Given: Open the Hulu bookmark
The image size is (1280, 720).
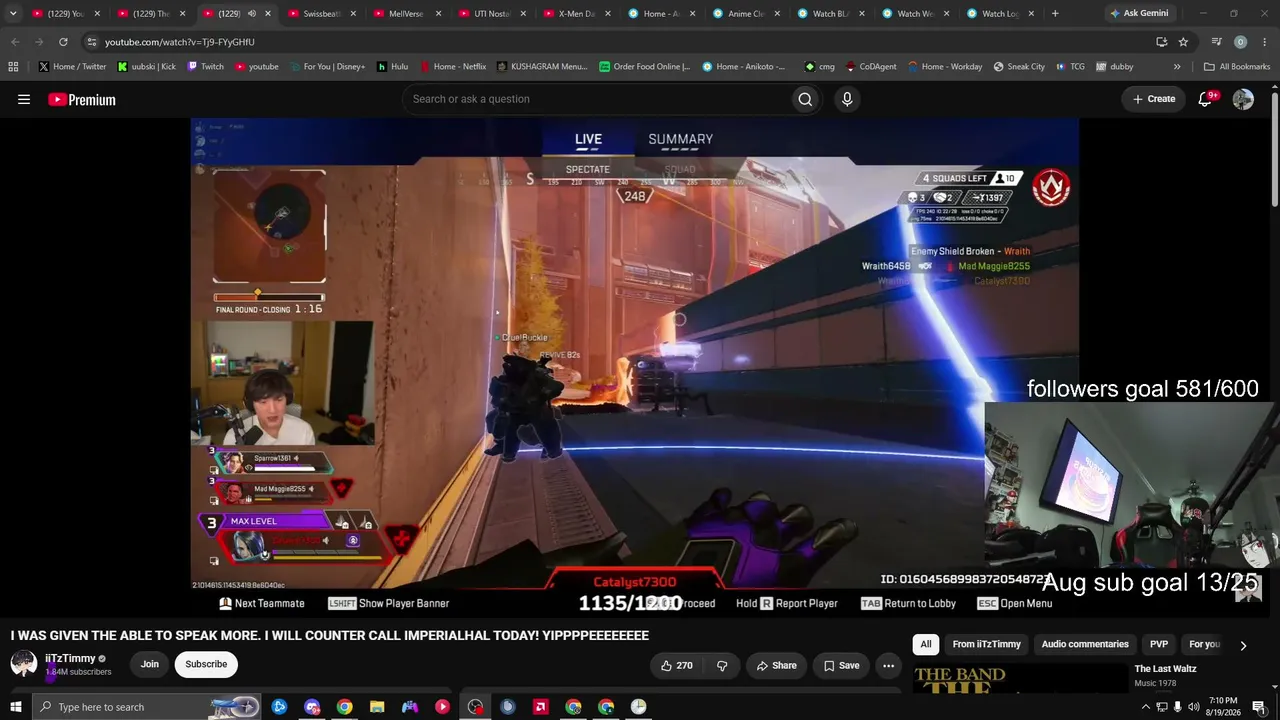Looking at the screenshot, I should [x=392, y=67].
